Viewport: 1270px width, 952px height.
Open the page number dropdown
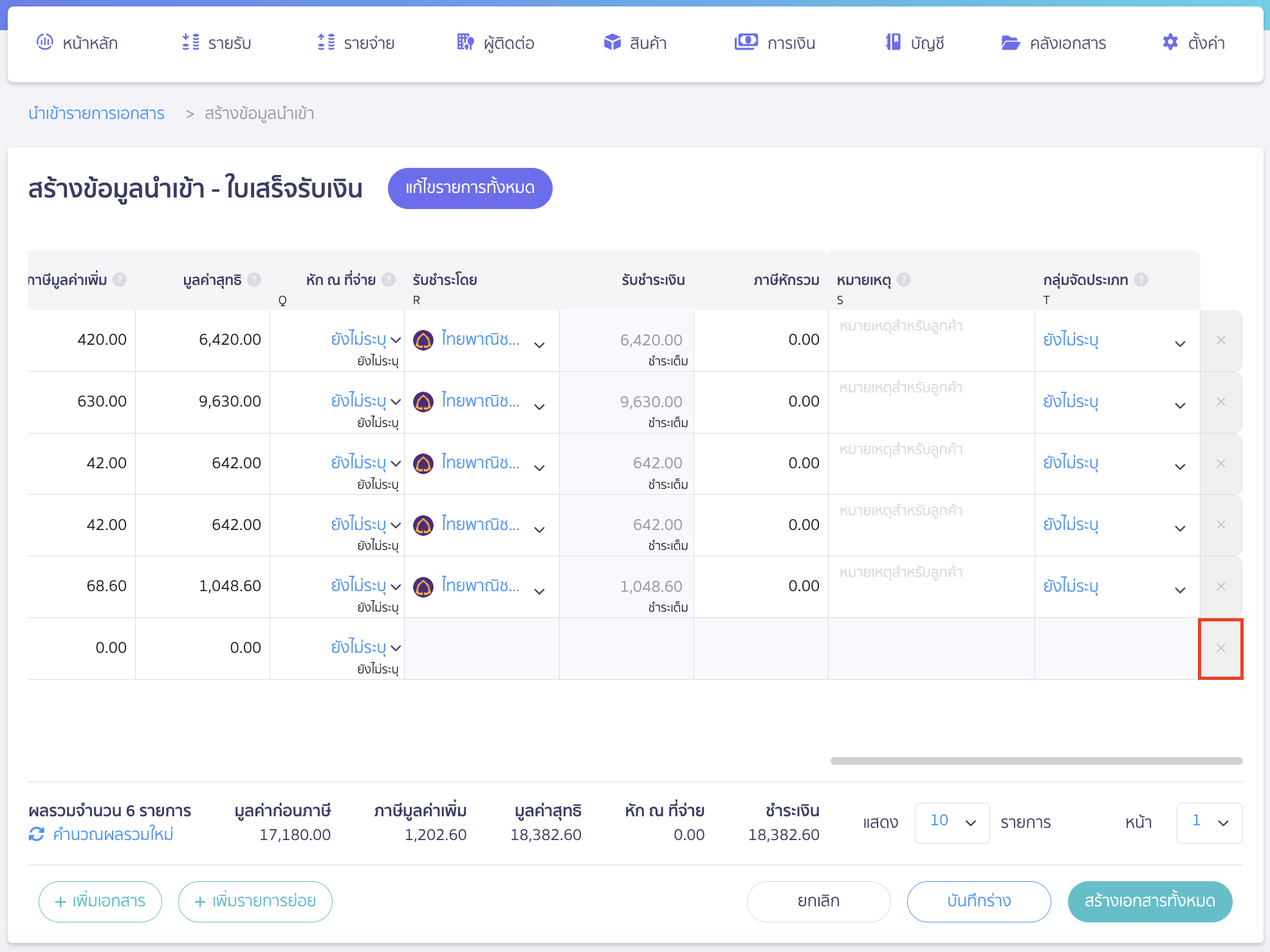coord(1209,823)
